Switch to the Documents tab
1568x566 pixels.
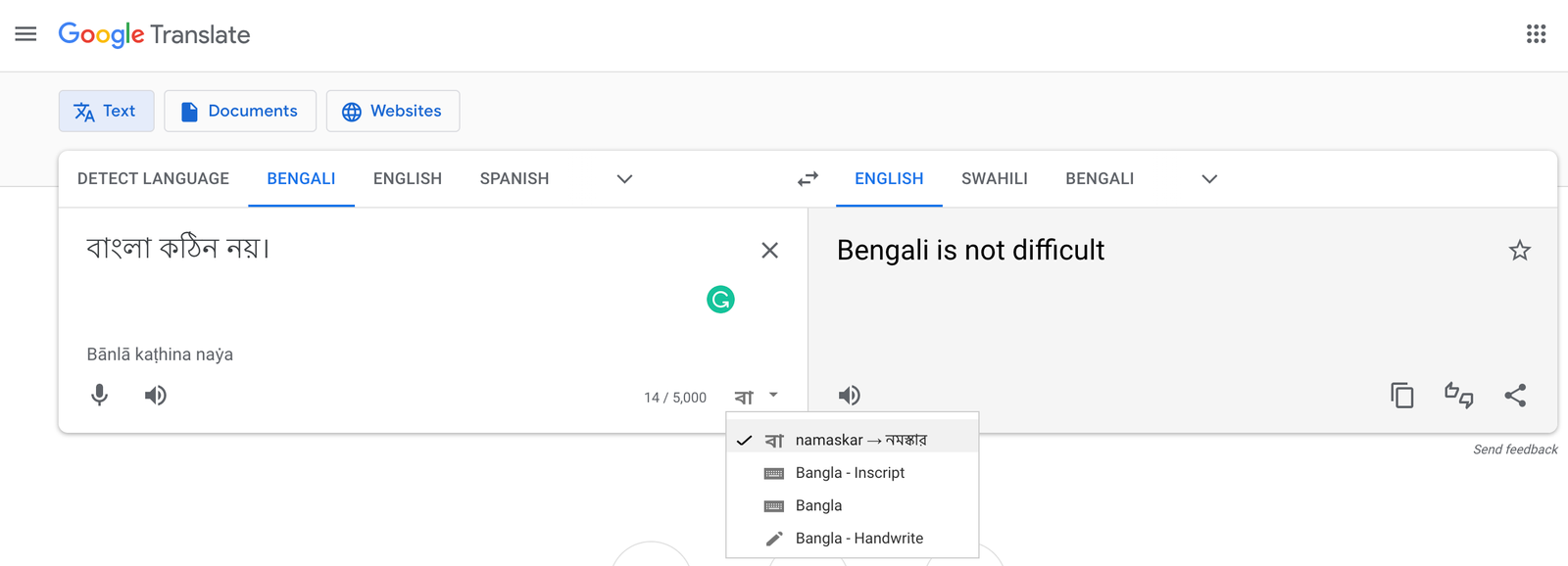tap(240, 111)
